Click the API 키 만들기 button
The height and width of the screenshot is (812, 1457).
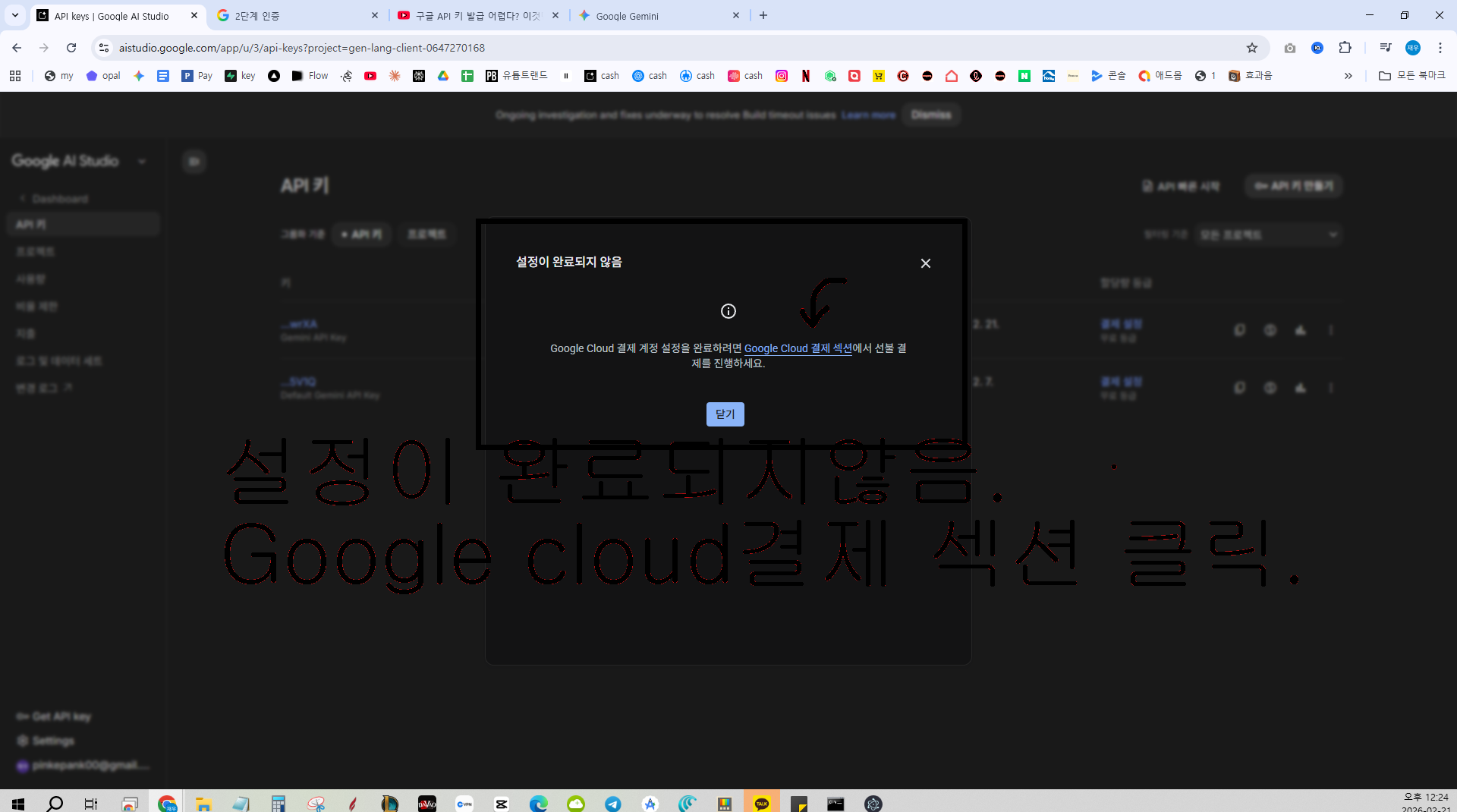tap(1294, 186)
